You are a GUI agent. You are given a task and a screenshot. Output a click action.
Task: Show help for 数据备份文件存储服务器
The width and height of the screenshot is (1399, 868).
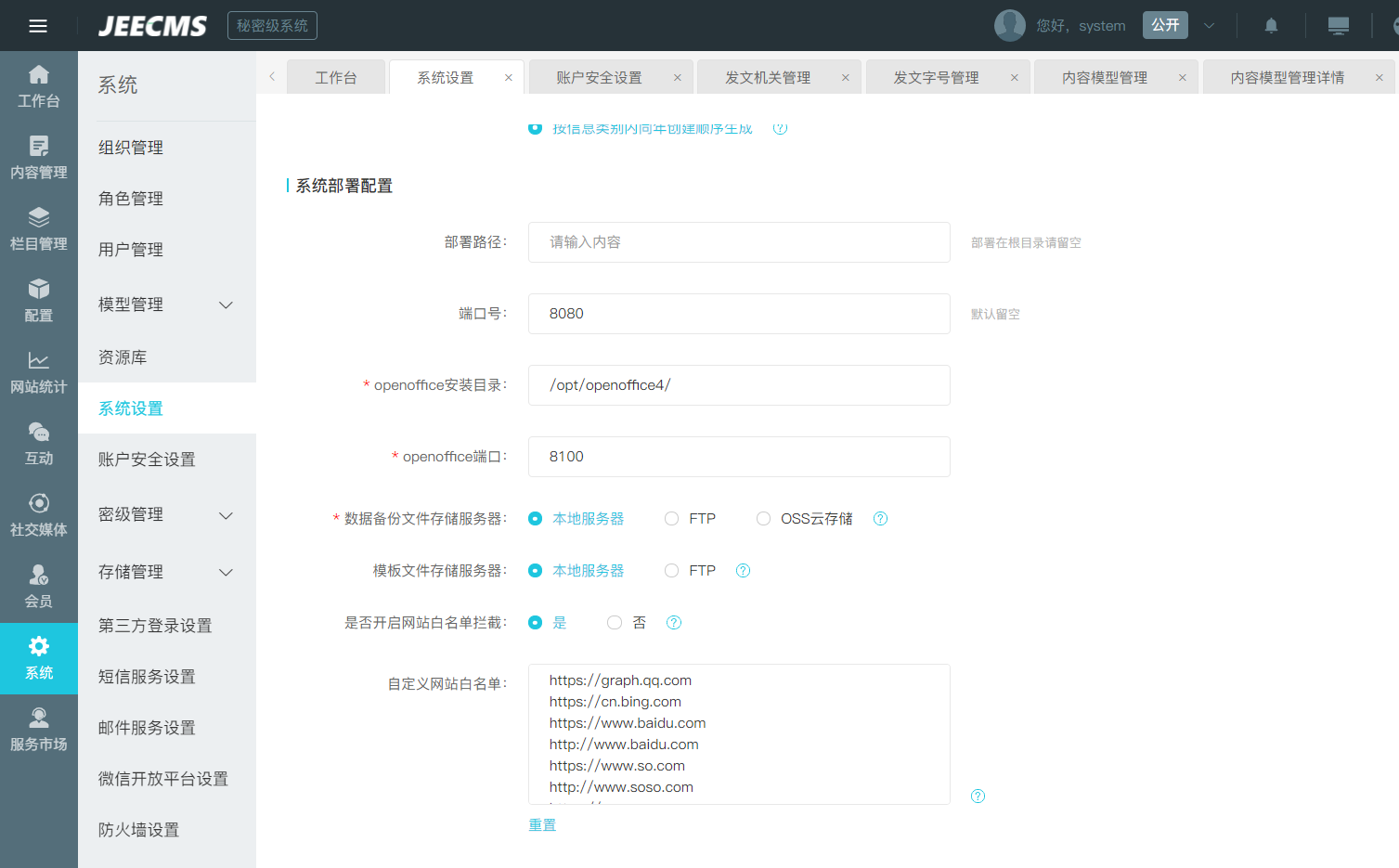[881, 519]
